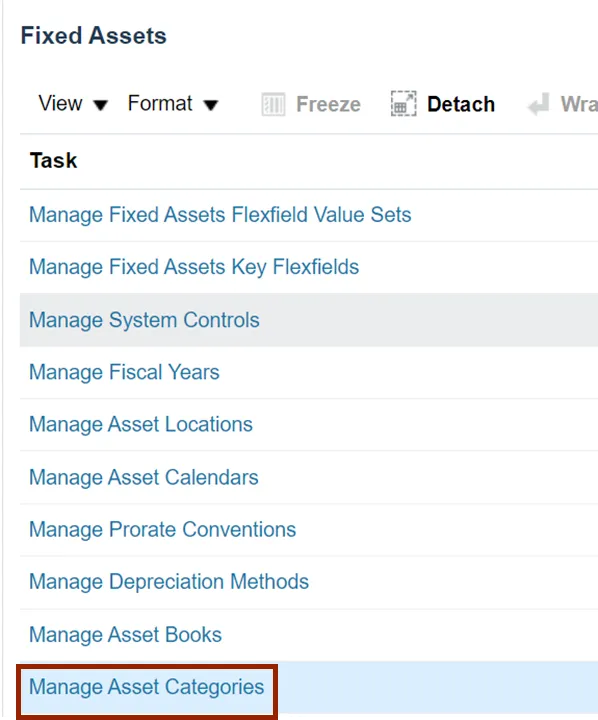Click the Freeze column icon
This screenshot has width=598, height=720.
273,104
